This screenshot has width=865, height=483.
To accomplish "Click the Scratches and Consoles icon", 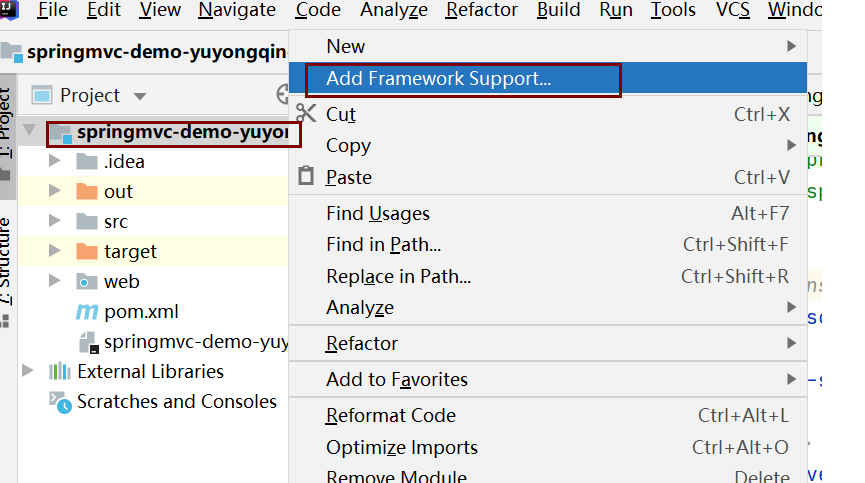I will (x=60, y=402).
